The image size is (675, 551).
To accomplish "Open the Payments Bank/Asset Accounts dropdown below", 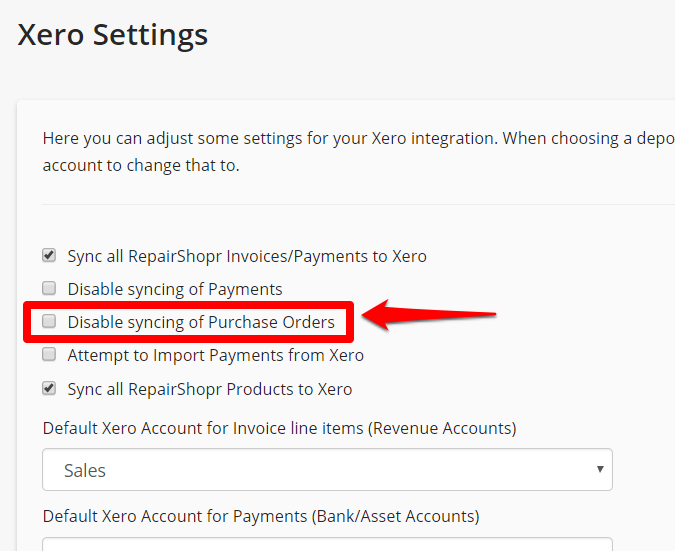I will [x=327, y=544].
